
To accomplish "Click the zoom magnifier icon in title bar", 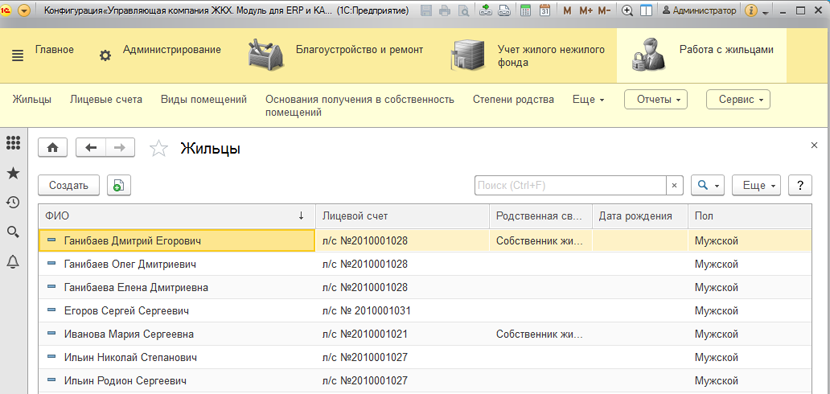I will (x=627, y=11).
